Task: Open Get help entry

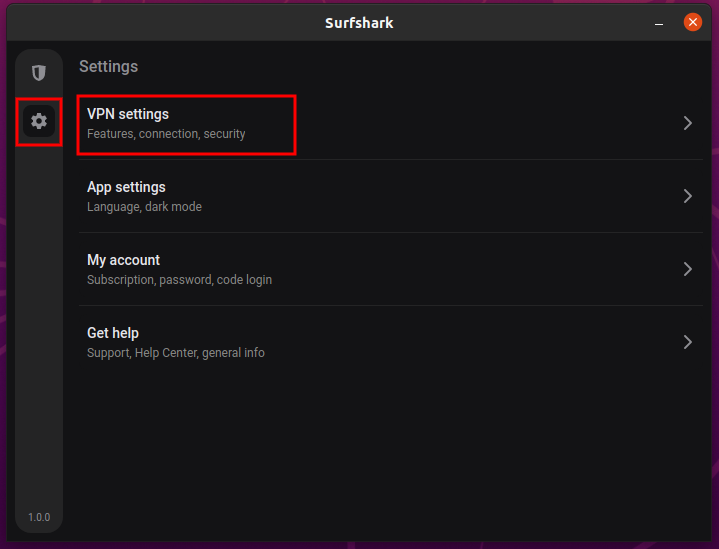Action: 391,342
